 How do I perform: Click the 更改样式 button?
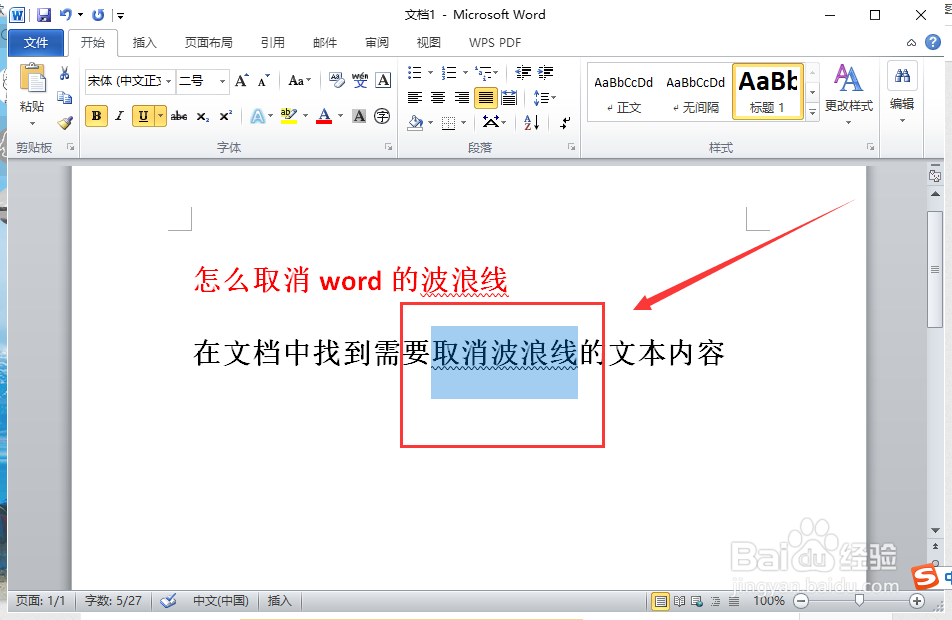tap(848, 92)
